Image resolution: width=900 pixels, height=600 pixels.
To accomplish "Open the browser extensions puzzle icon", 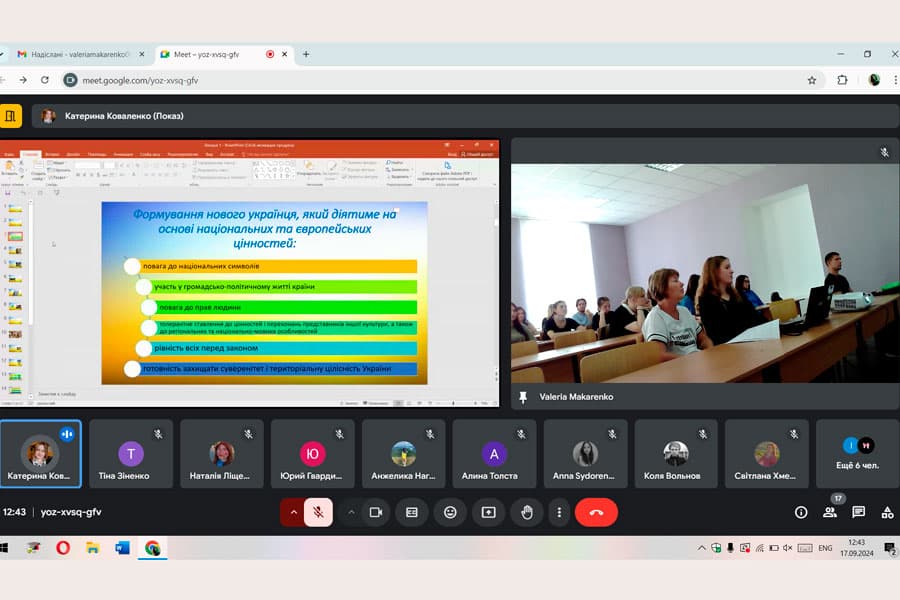I will (842, 80).
